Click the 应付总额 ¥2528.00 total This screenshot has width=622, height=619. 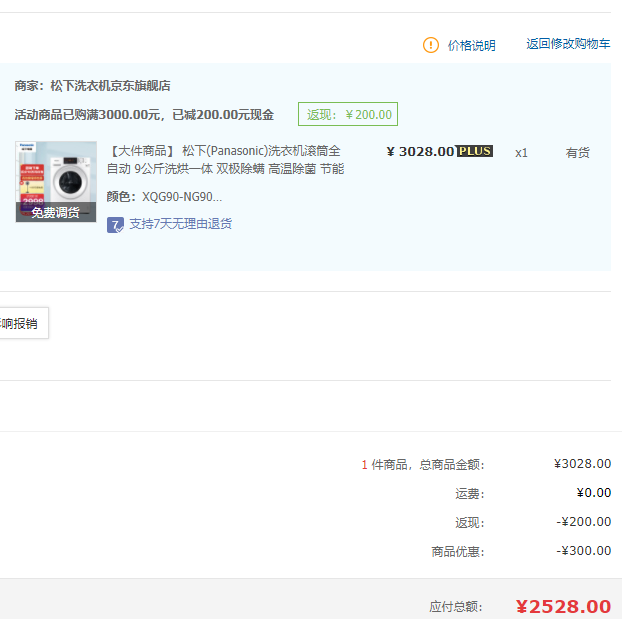563,607
